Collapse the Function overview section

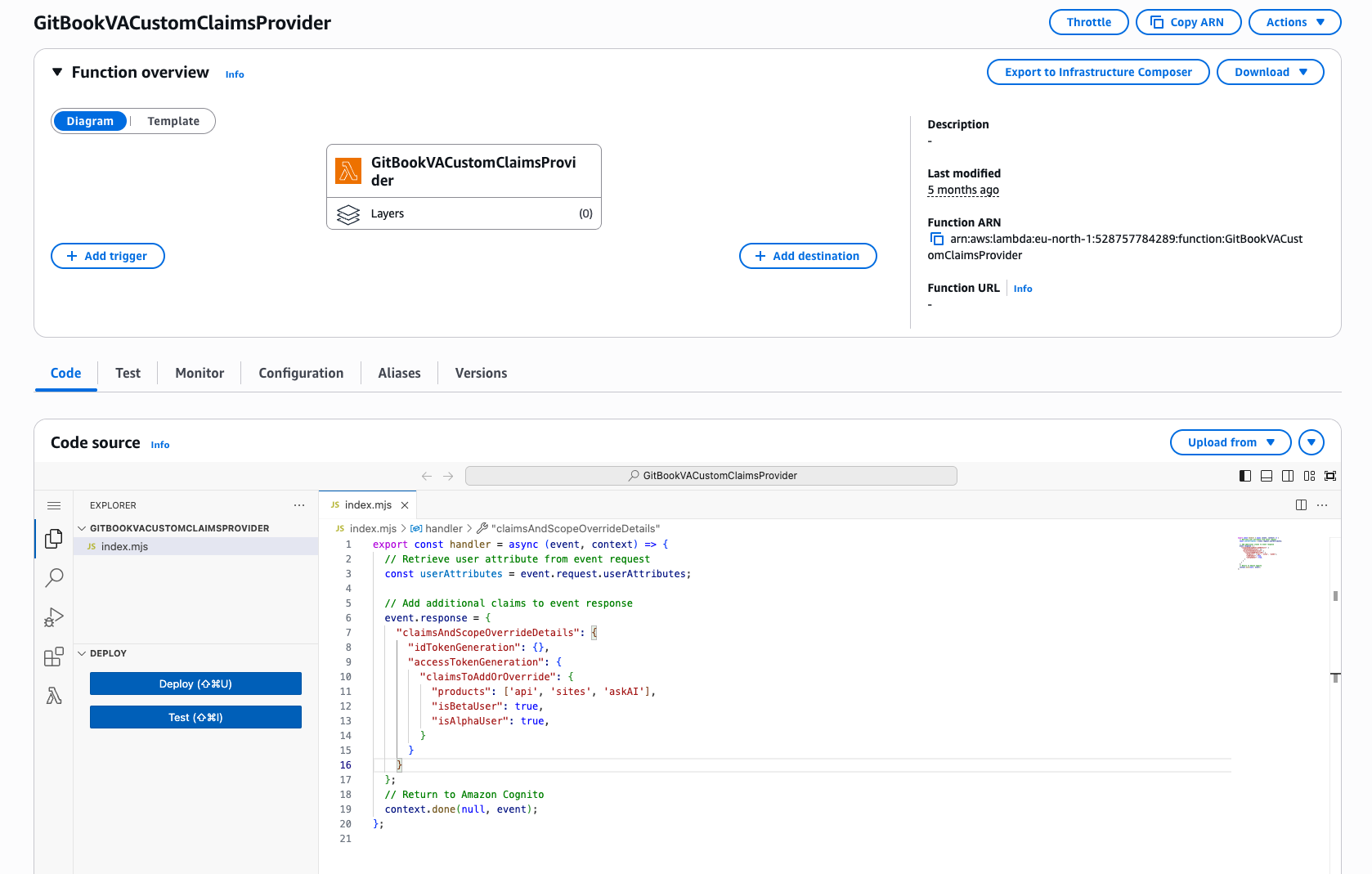(x=57, y=72)
